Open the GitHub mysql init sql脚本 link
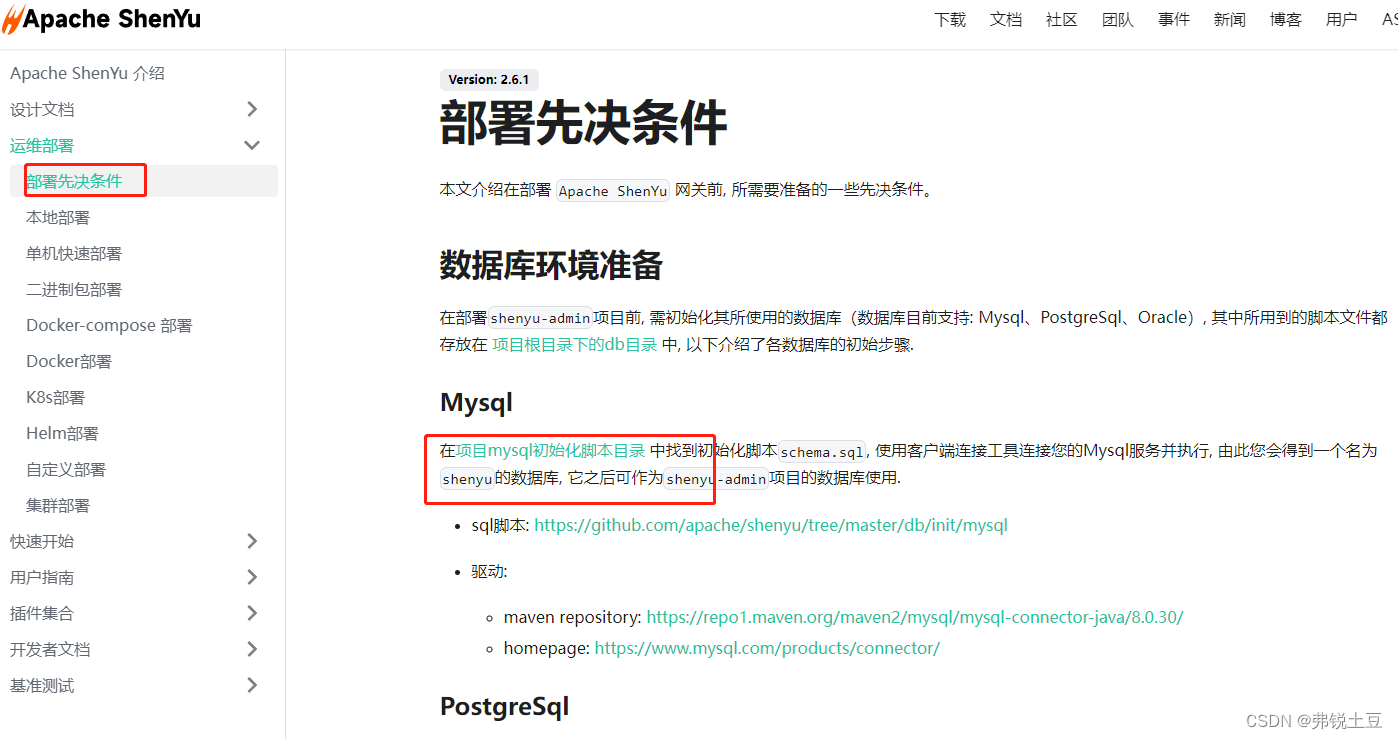Image resolution: width=1398 pixels, height=739 pixels. 770,524
